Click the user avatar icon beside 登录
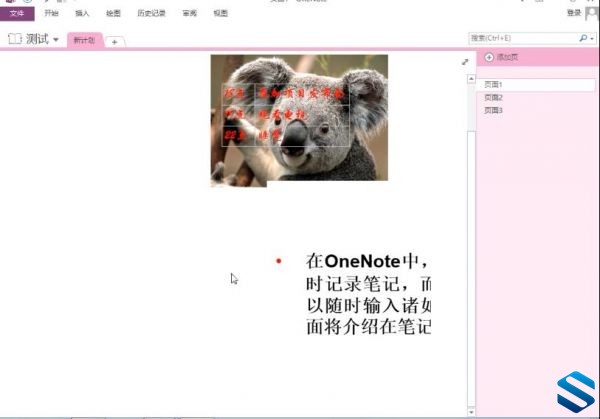Viewport: 600px width, 419px height. [x=592, y=13]
